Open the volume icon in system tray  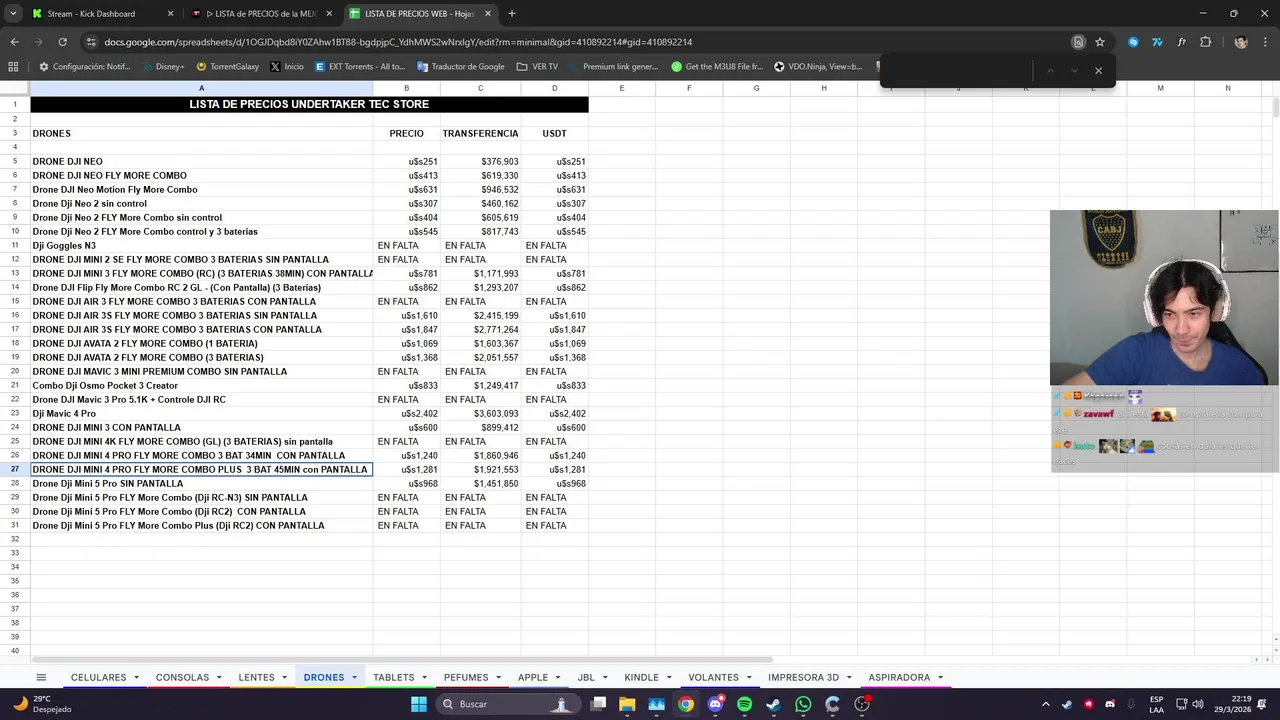click(1197, 704)
